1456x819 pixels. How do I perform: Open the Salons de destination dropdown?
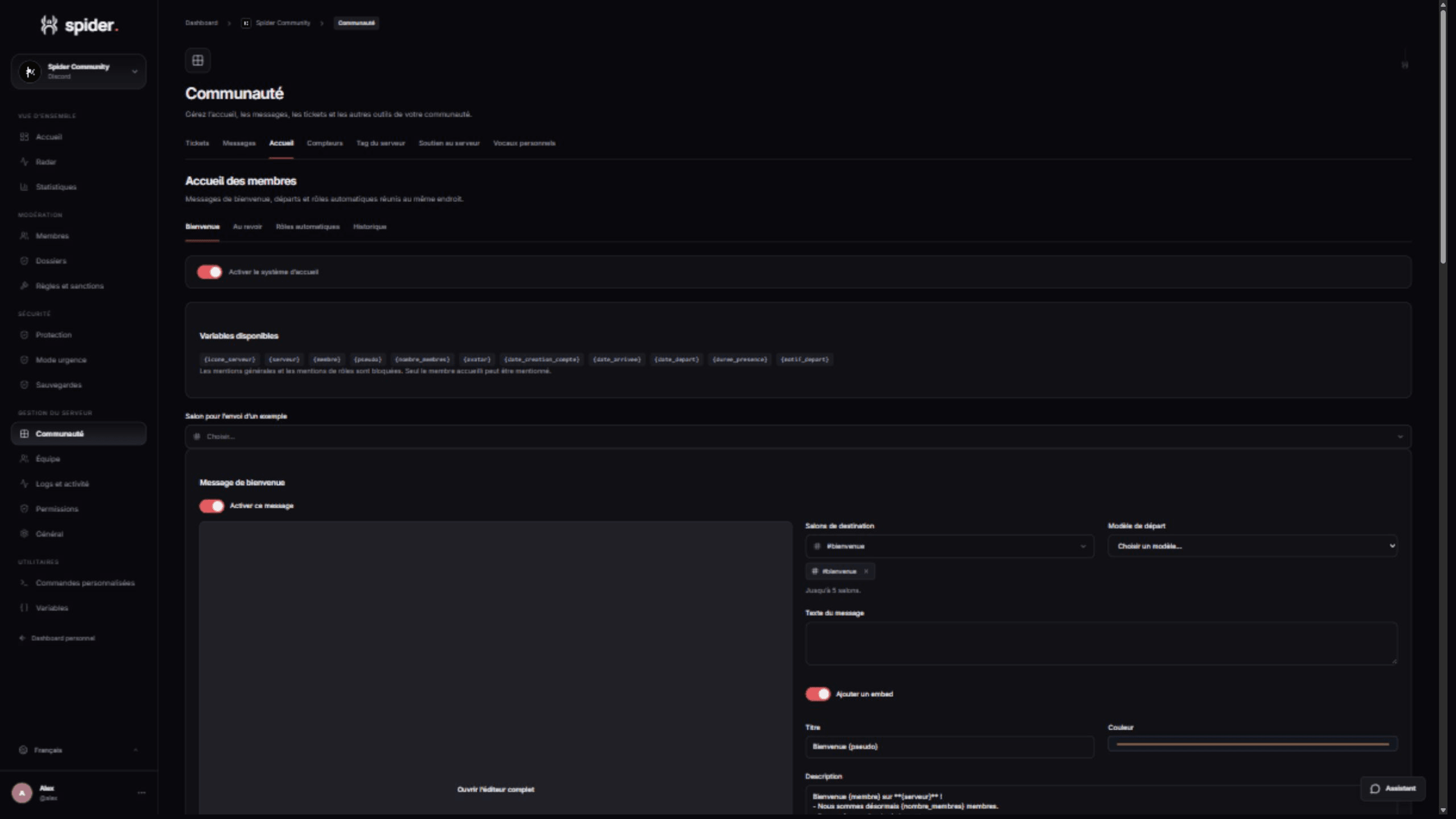tap(950, 547)
